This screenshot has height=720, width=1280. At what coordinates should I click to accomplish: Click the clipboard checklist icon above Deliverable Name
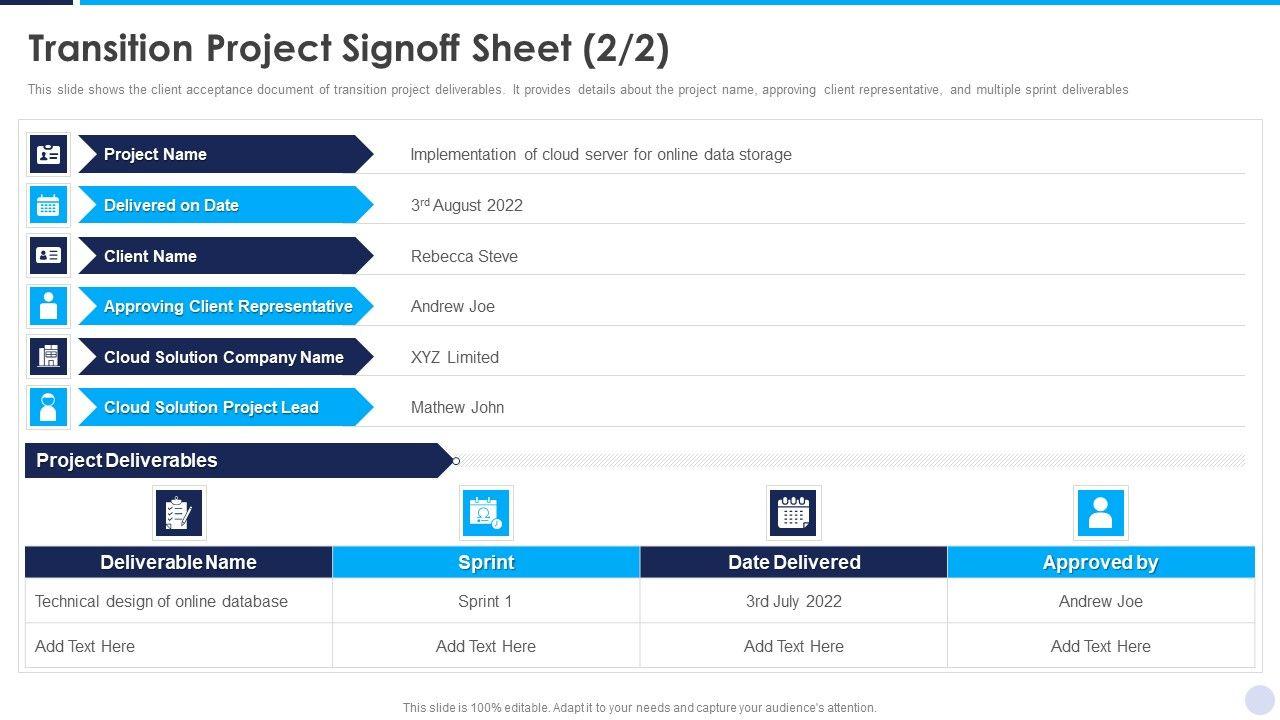[x=179, y=513]
